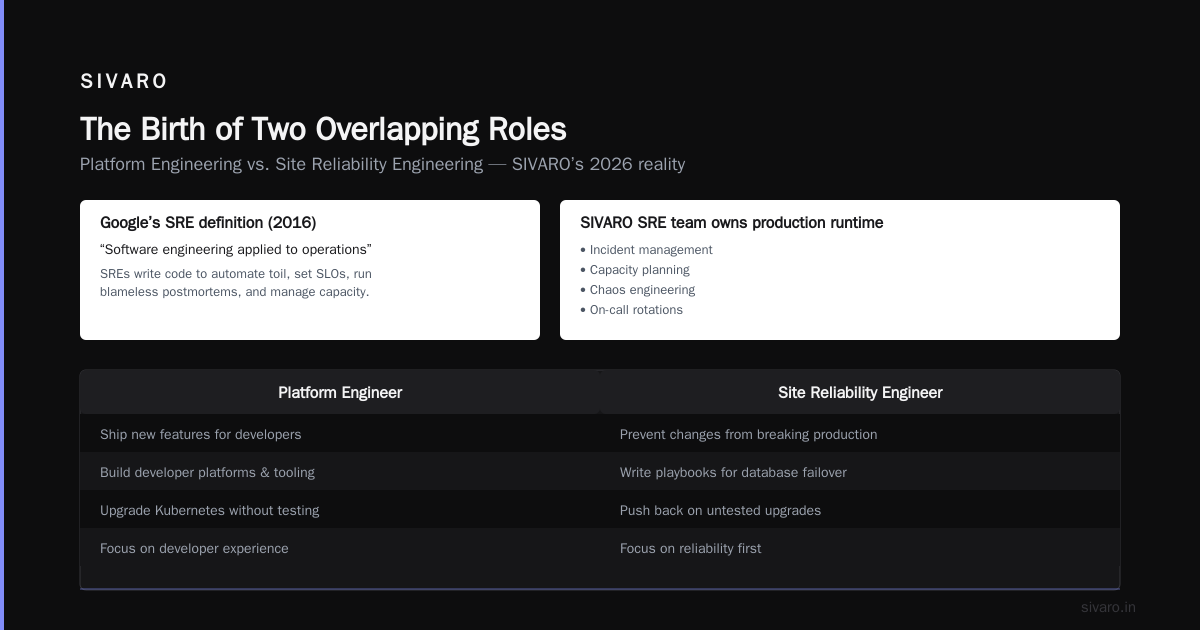Viewport: 1200px width, 630px height.
Task: Select the quote "Software engineering applied to operations"
Action: (236, 249)
